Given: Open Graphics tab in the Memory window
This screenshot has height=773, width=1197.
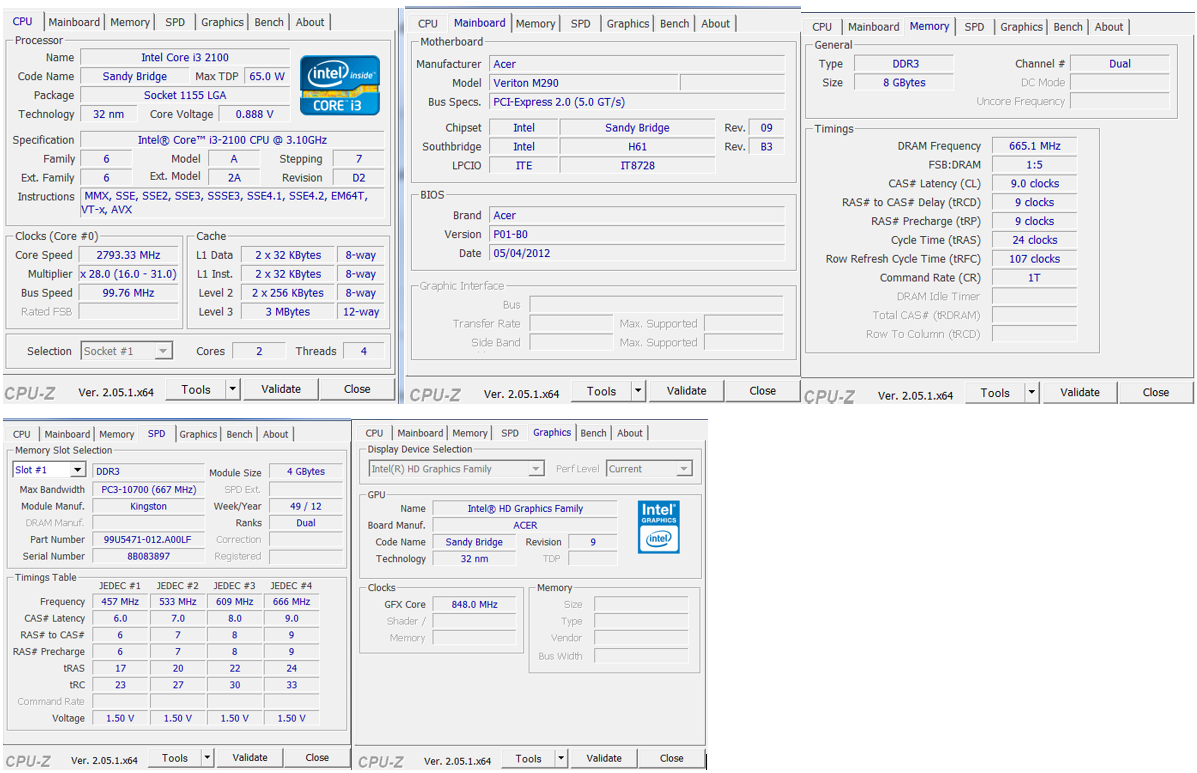Looking at the screenshot, I should point(1021,27).
